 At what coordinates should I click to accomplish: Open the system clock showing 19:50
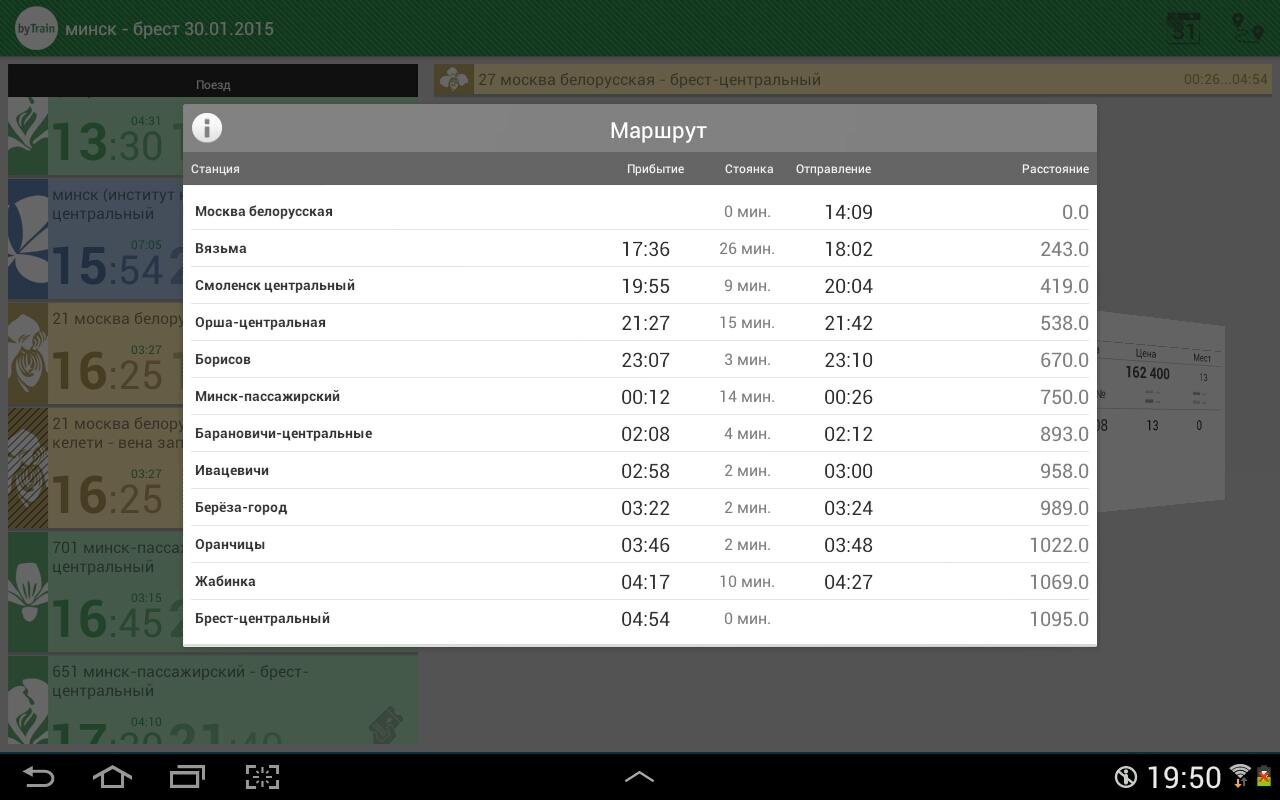pos(1183,777)
